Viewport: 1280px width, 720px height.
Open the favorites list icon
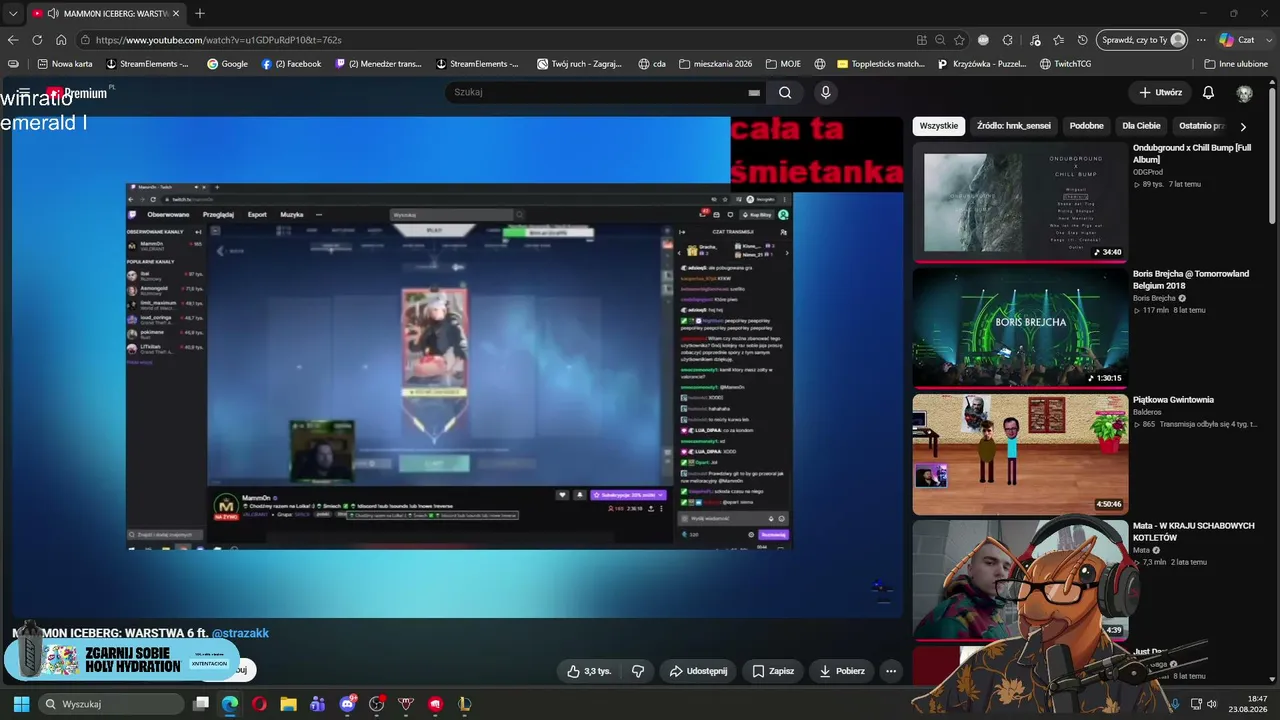pyautogui.click(x=1059, y=40)
